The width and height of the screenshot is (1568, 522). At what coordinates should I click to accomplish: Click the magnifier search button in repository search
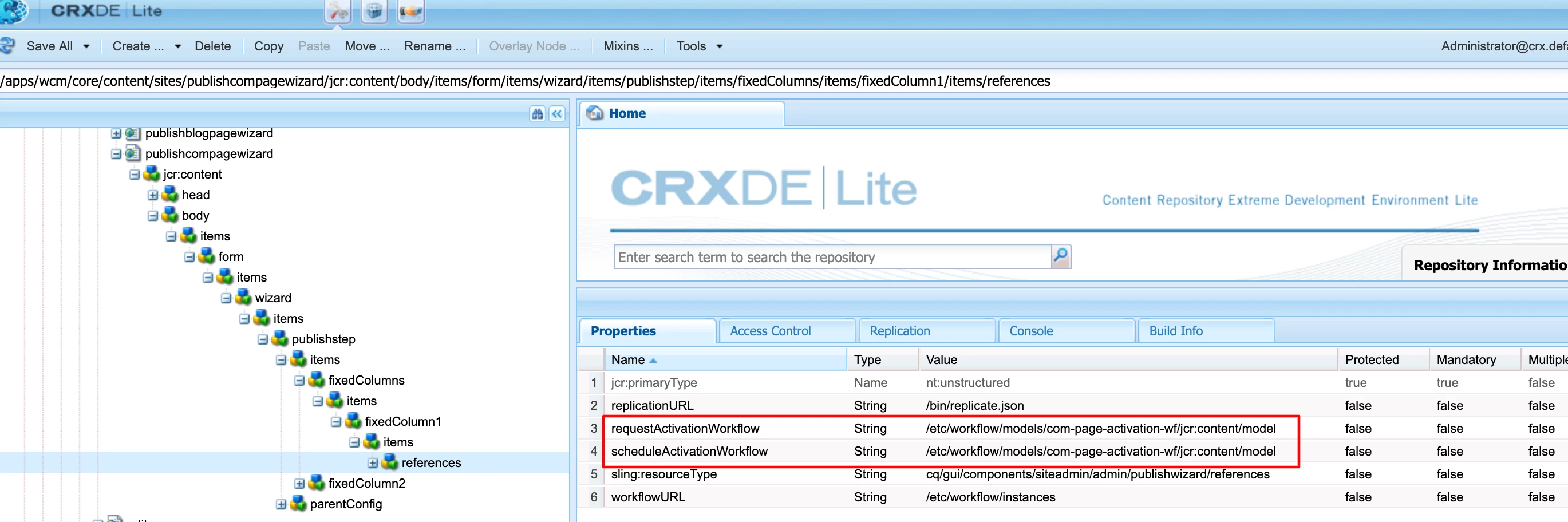pyautogui.click(x=1060, y=256)
